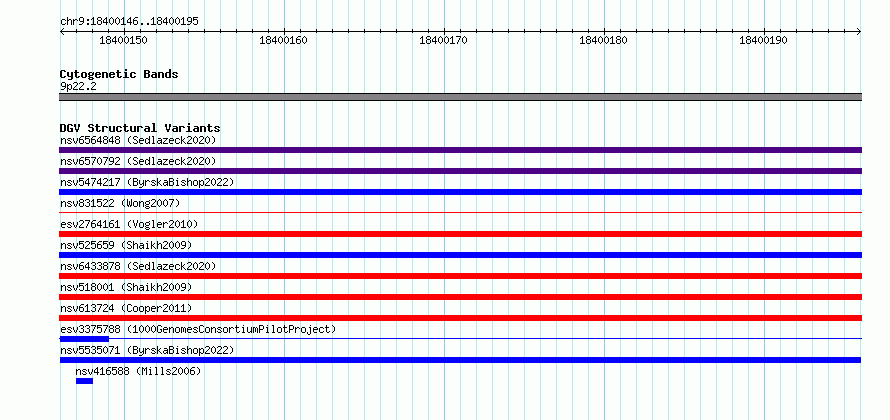Select the small nsv416588 blue variant block
Image resolution: width=890 pixels, height=420 pixels.
click(x=84, y=381)
